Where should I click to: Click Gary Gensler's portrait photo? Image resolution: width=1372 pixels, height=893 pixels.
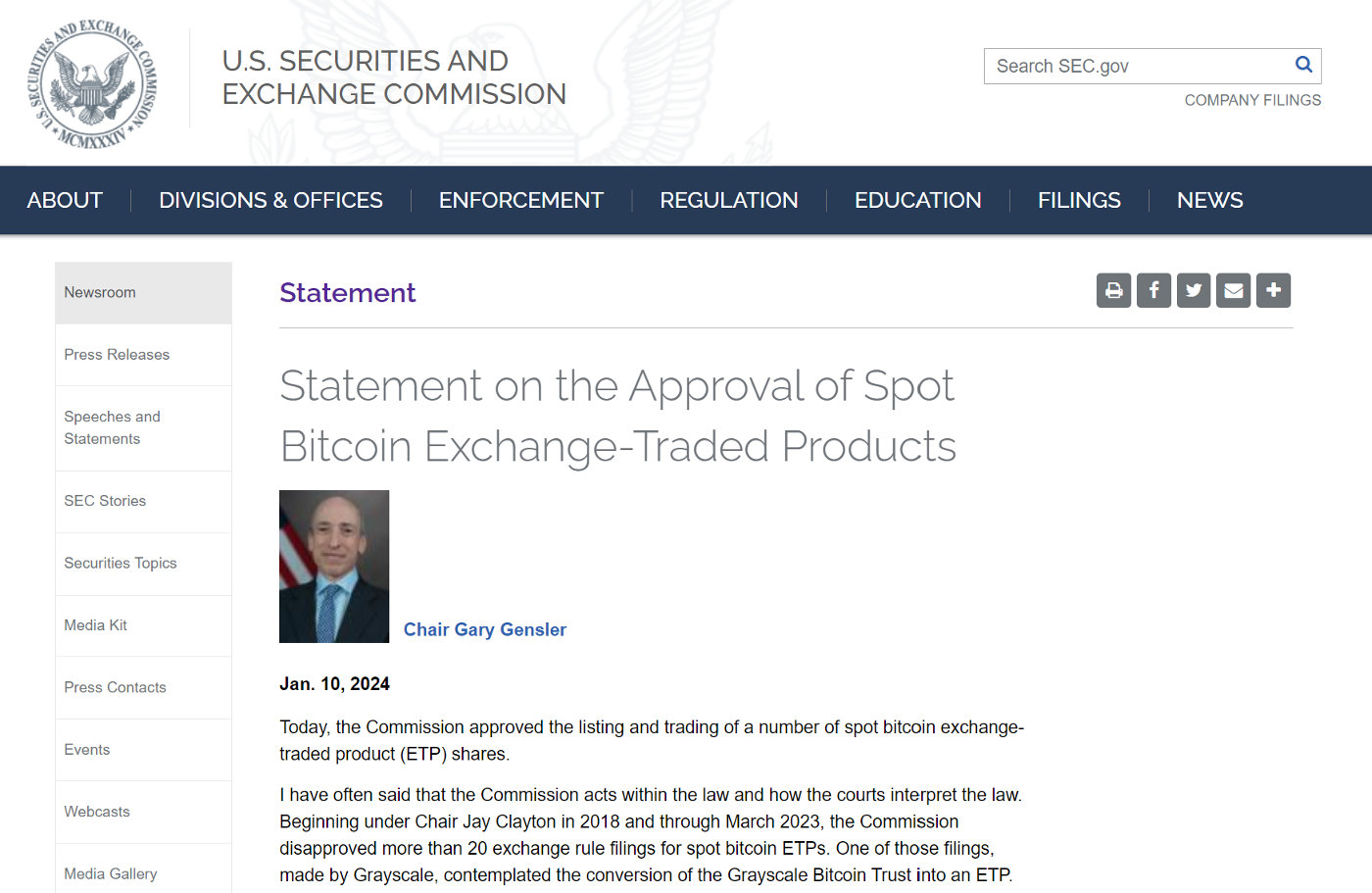[x=334, y=567]
